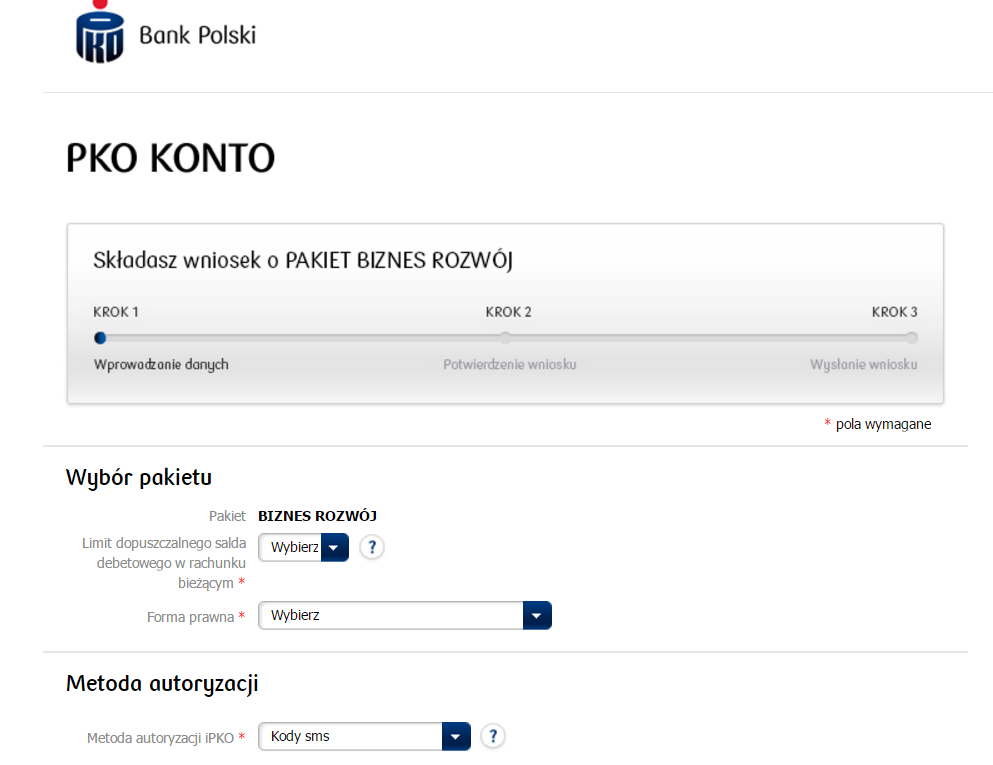Click the Bank Polski text in header
The width and height of the screenshot is (993, 765).
(x=198, y=35)
